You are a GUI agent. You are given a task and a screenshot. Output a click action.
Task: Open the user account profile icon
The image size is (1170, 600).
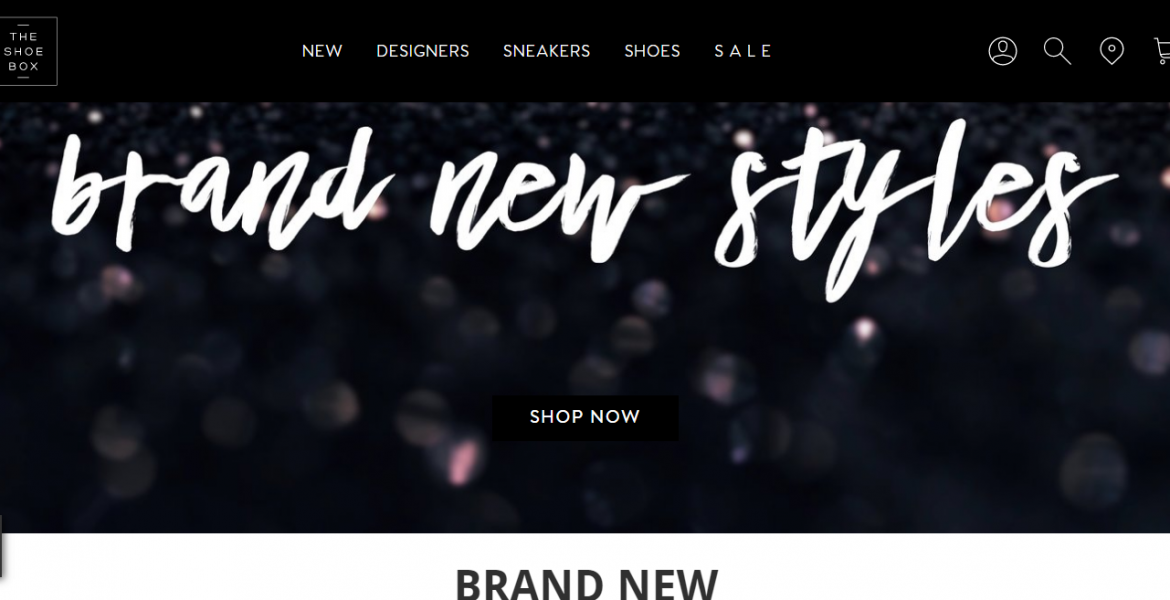[1002, 51]
